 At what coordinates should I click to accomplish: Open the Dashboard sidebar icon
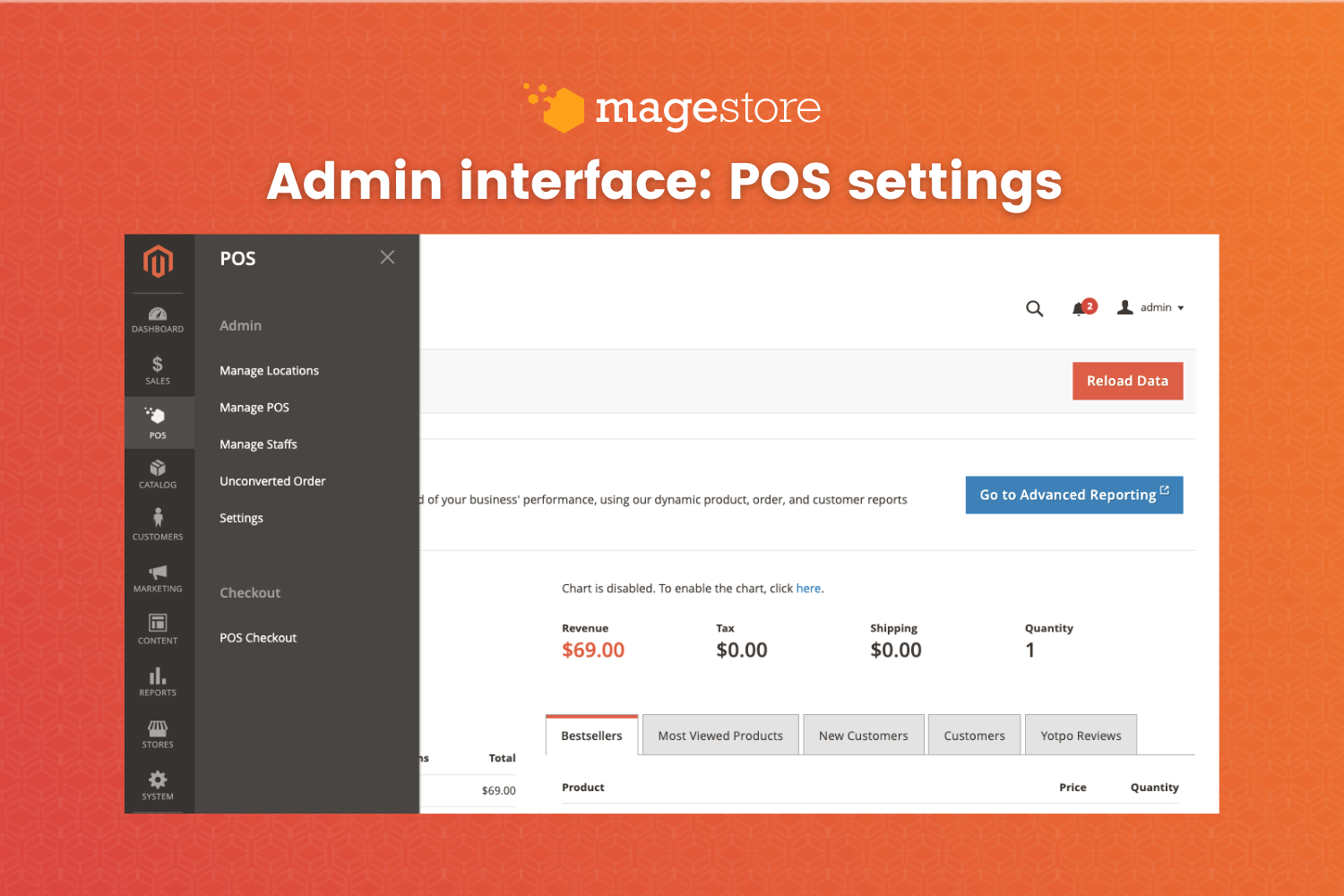[158, 320]
